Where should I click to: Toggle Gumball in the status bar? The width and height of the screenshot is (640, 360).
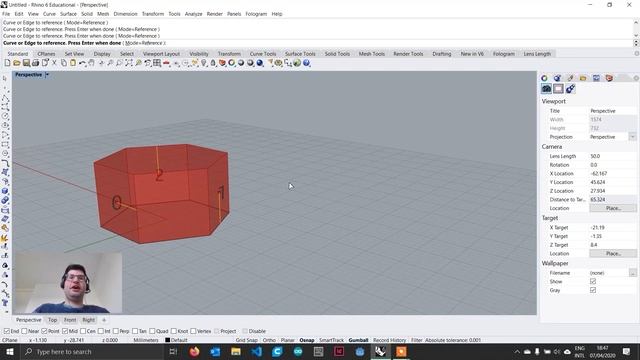(x=358, y=340)
